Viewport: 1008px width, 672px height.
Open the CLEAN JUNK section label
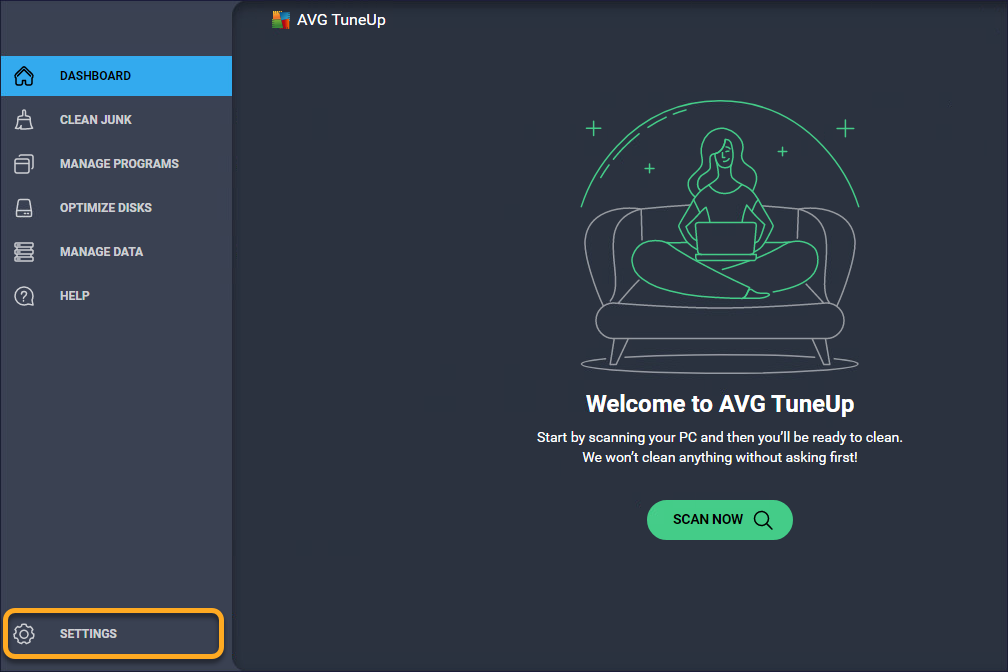point(96,120)
